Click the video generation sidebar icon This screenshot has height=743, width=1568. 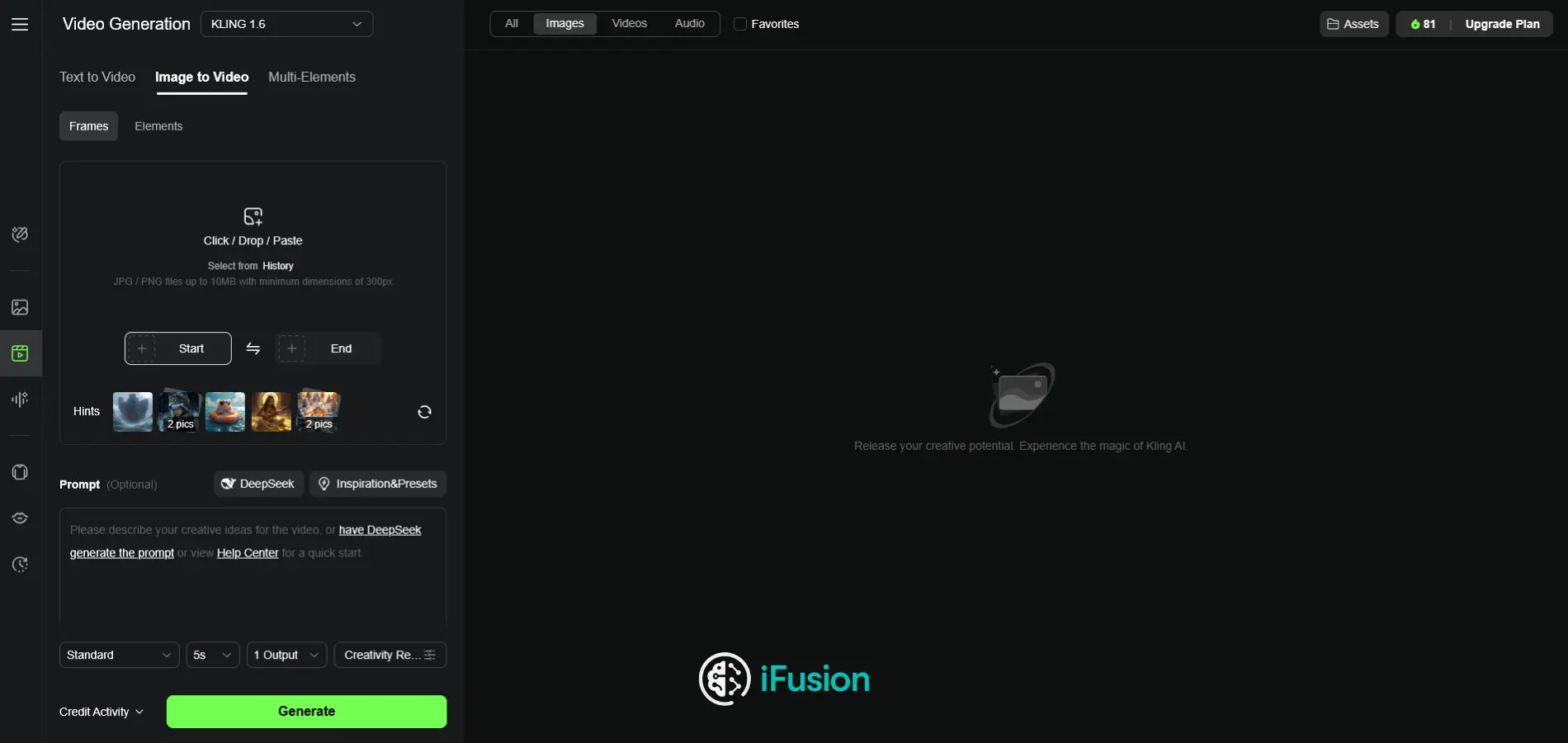tap(20, 353)
